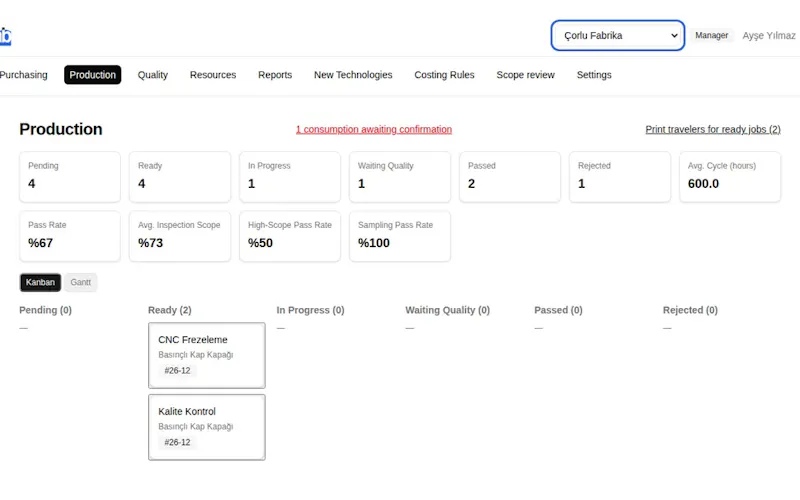Click the Pass Rate %67 card
The width and height of the screenshot is (800, 500).
(70, 236)
